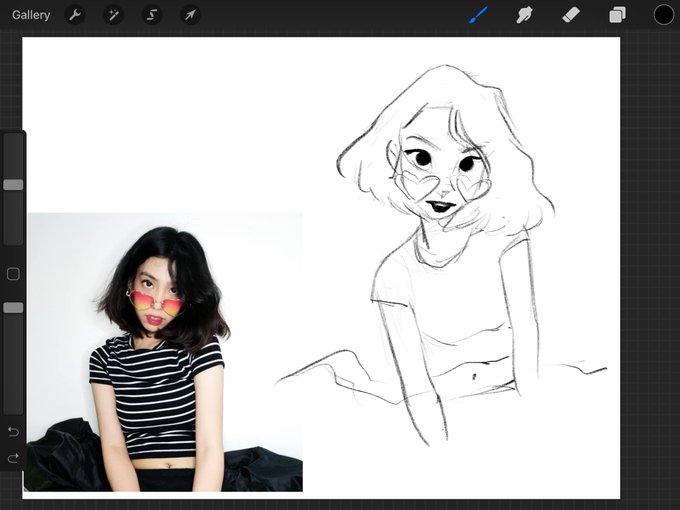Open the black color swatch picker
The height and width of the screenshot is (510, 680).
point(664,15)
